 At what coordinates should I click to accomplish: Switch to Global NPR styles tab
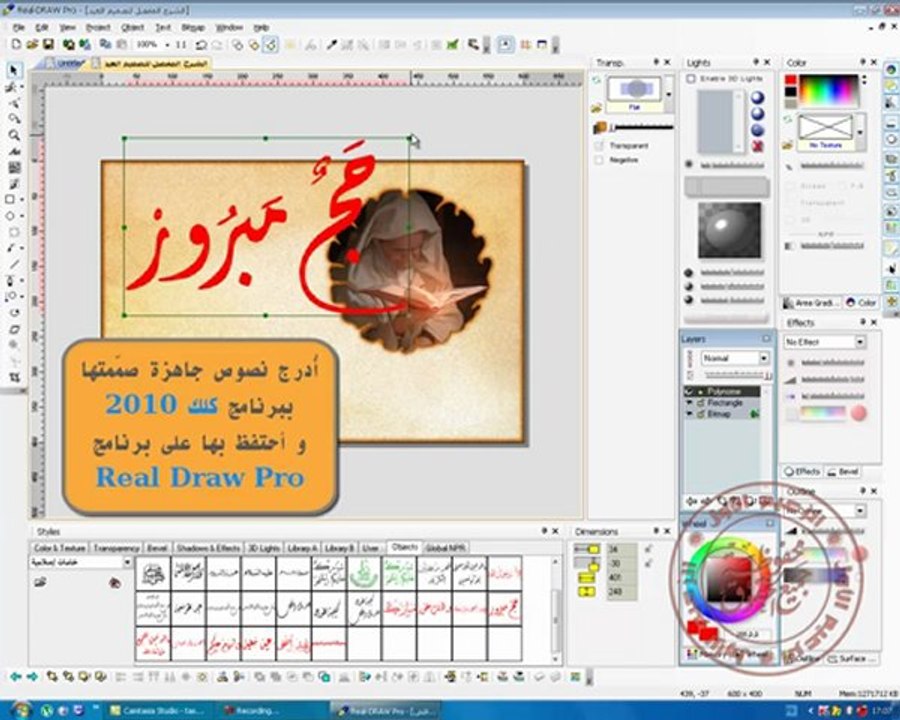pyautogui.click(x=445, y=548)
